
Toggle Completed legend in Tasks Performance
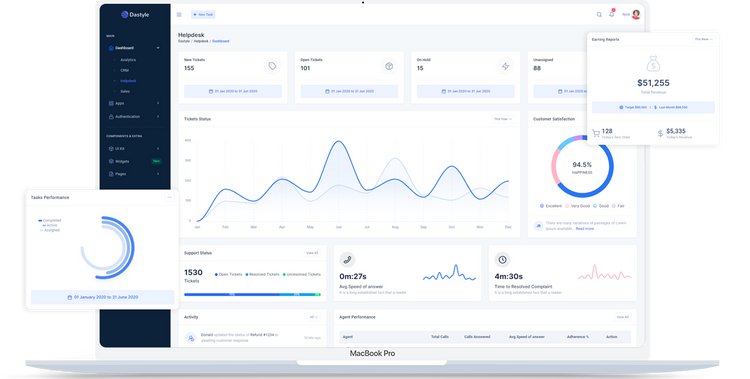click(50, 221)
